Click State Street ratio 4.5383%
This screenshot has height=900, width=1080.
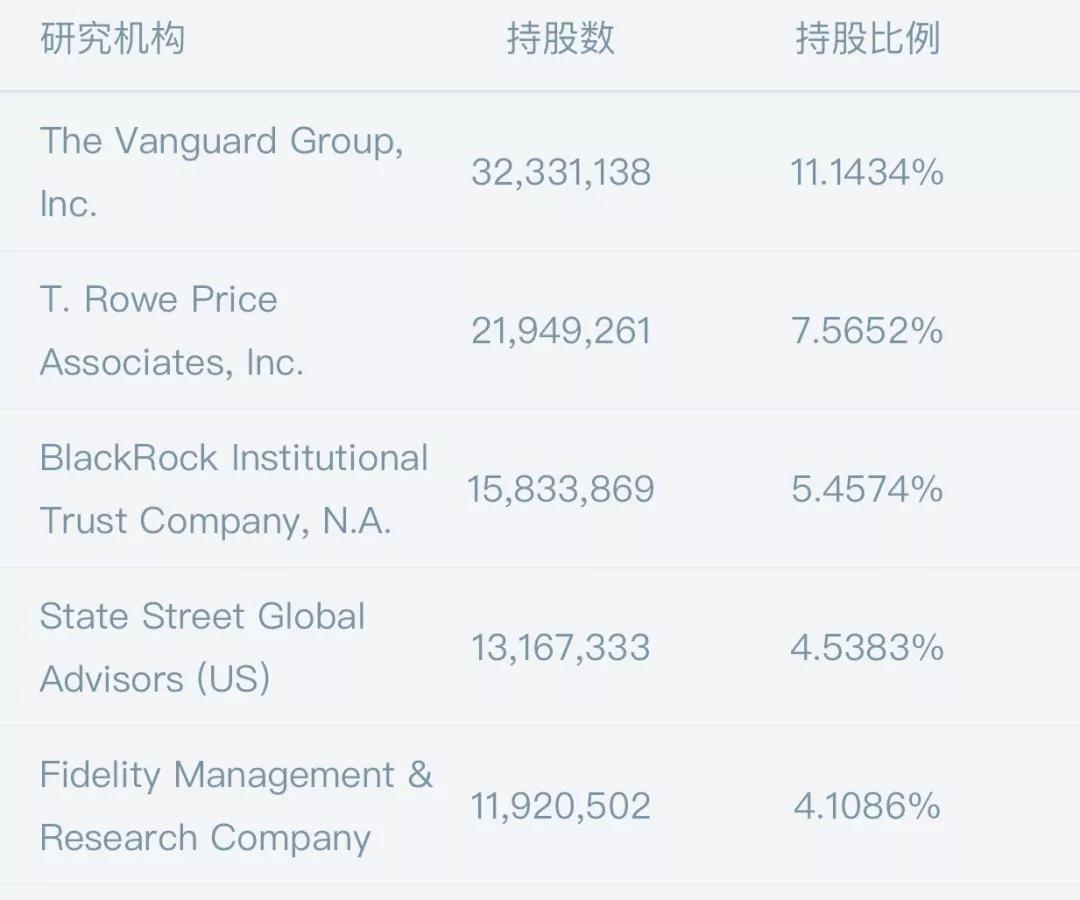click(867, 648)
